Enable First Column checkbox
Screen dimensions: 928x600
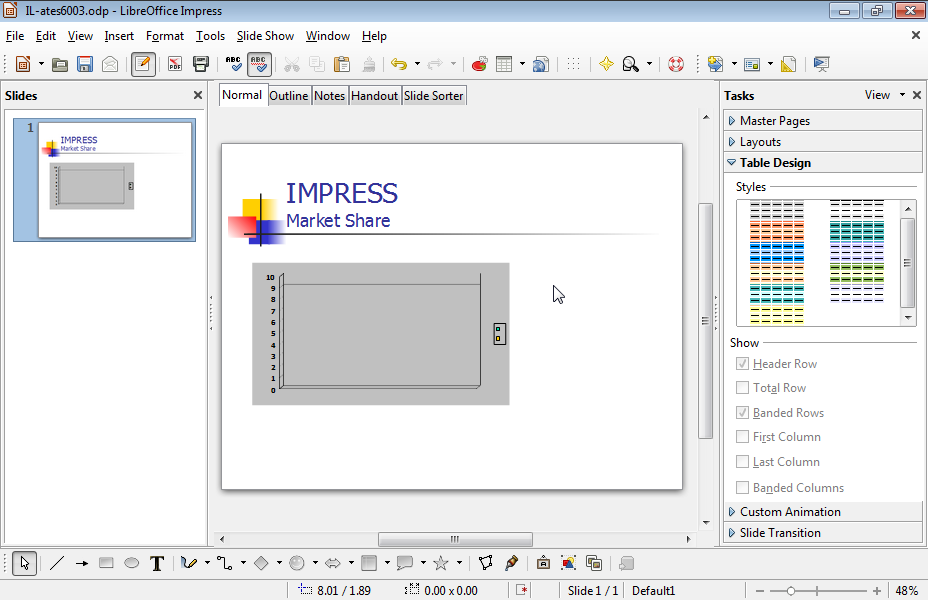[742, 437]
